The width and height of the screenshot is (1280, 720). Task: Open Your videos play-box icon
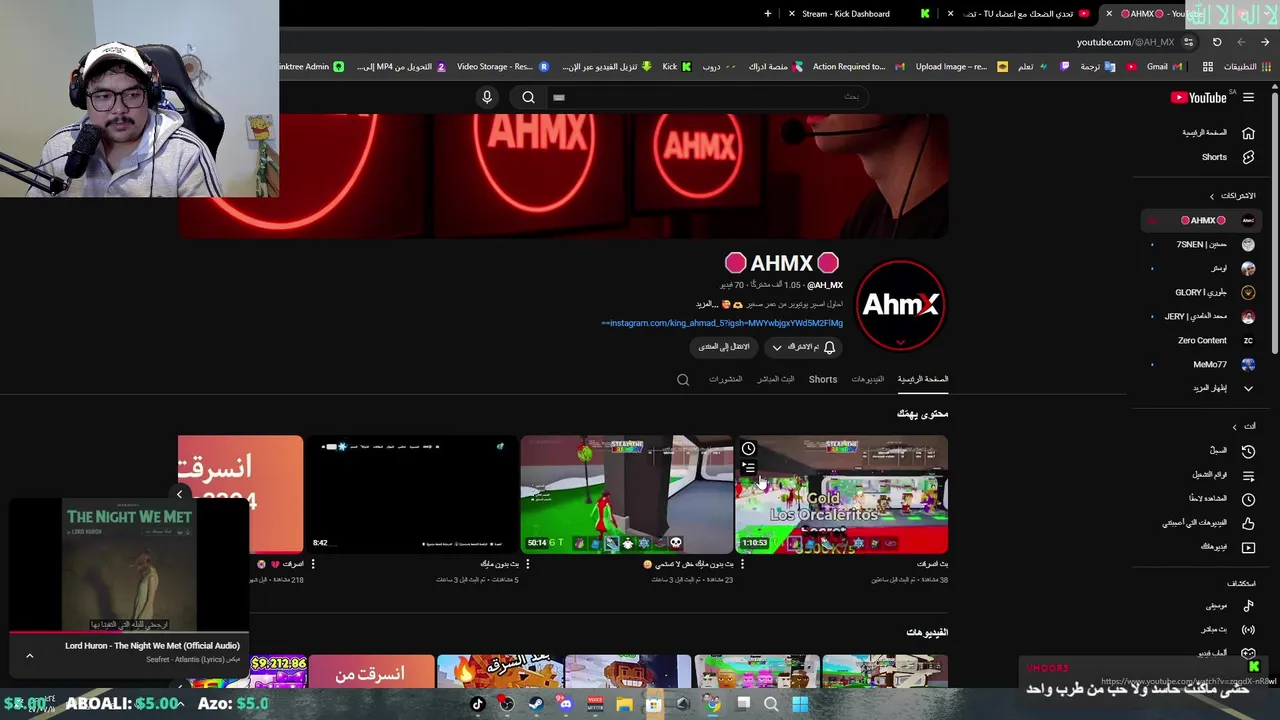tap(1248, 547)
